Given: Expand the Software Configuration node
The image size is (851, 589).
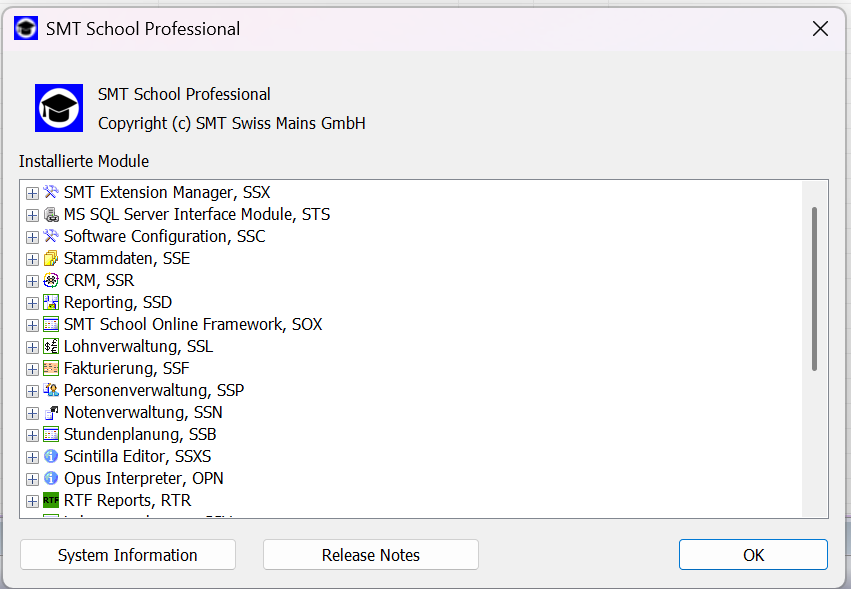Looking at the screenshot, I should coord(32,237).
